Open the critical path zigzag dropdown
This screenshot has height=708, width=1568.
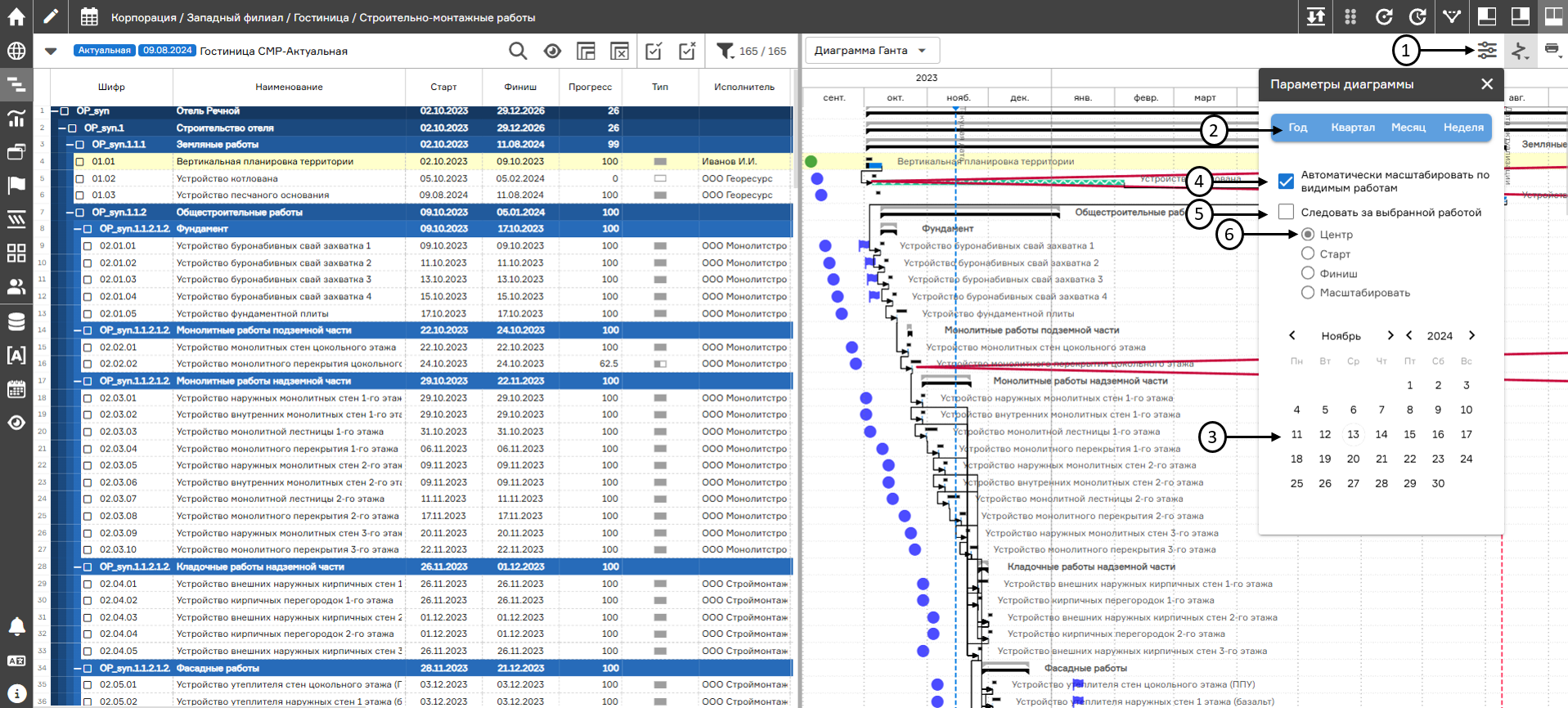(x=1521, y=51)
